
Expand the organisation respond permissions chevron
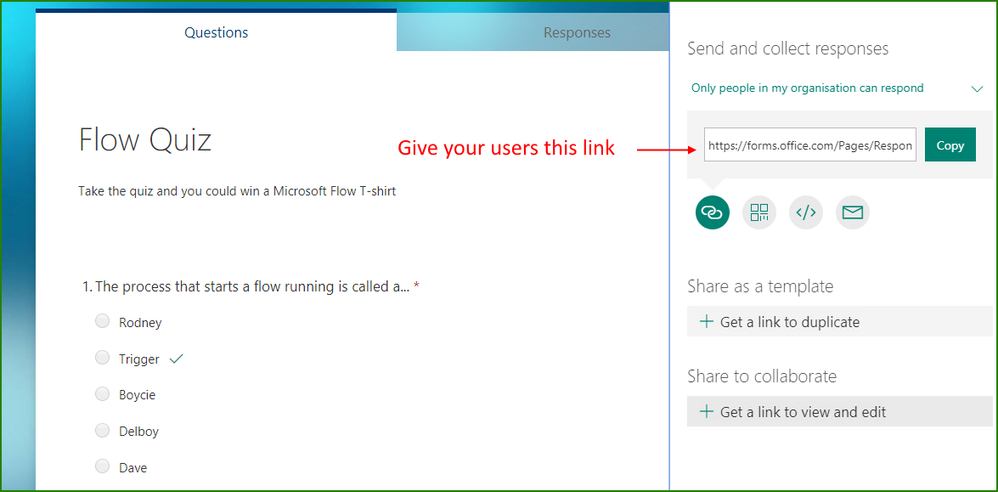tap(978, 89)
